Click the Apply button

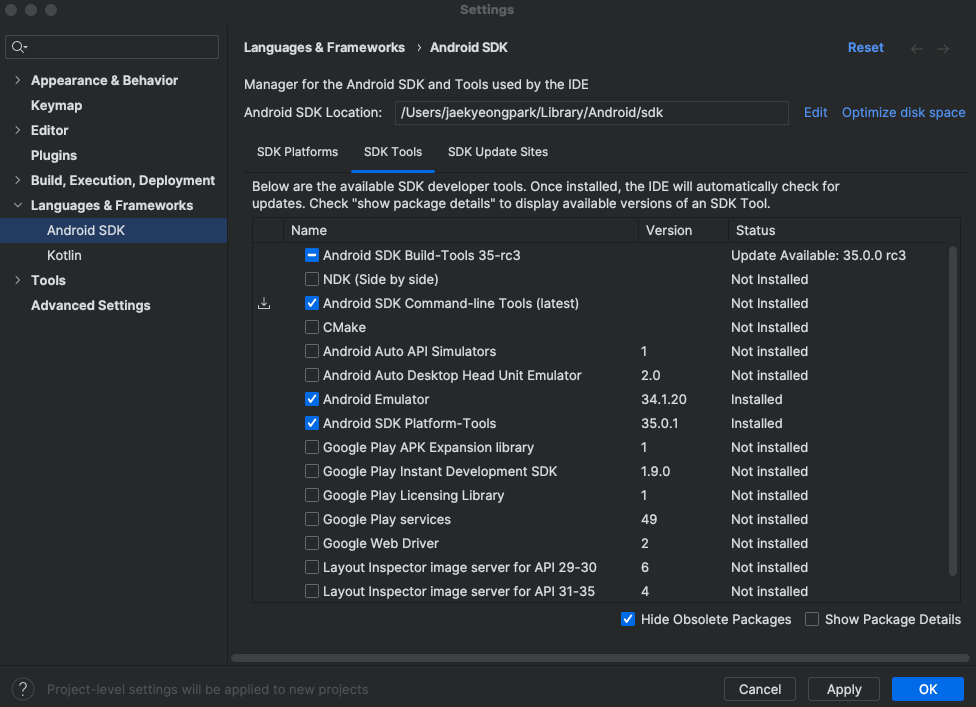[x=844, y=689]
